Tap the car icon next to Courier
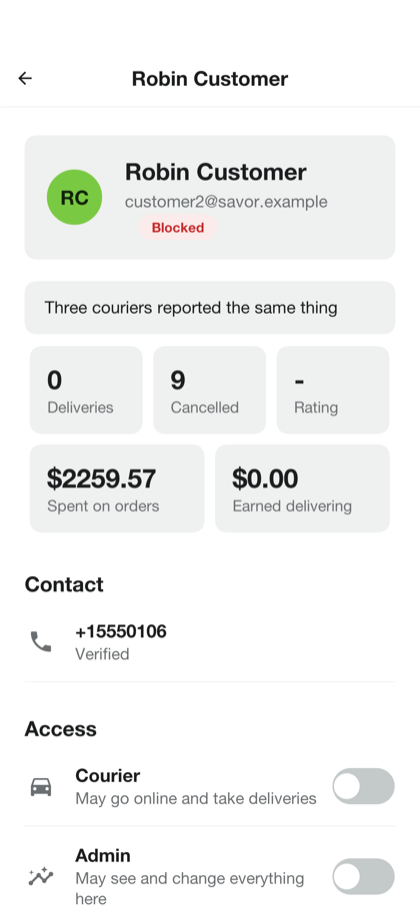This screenshot has width=420, height=909. (41, 787)
